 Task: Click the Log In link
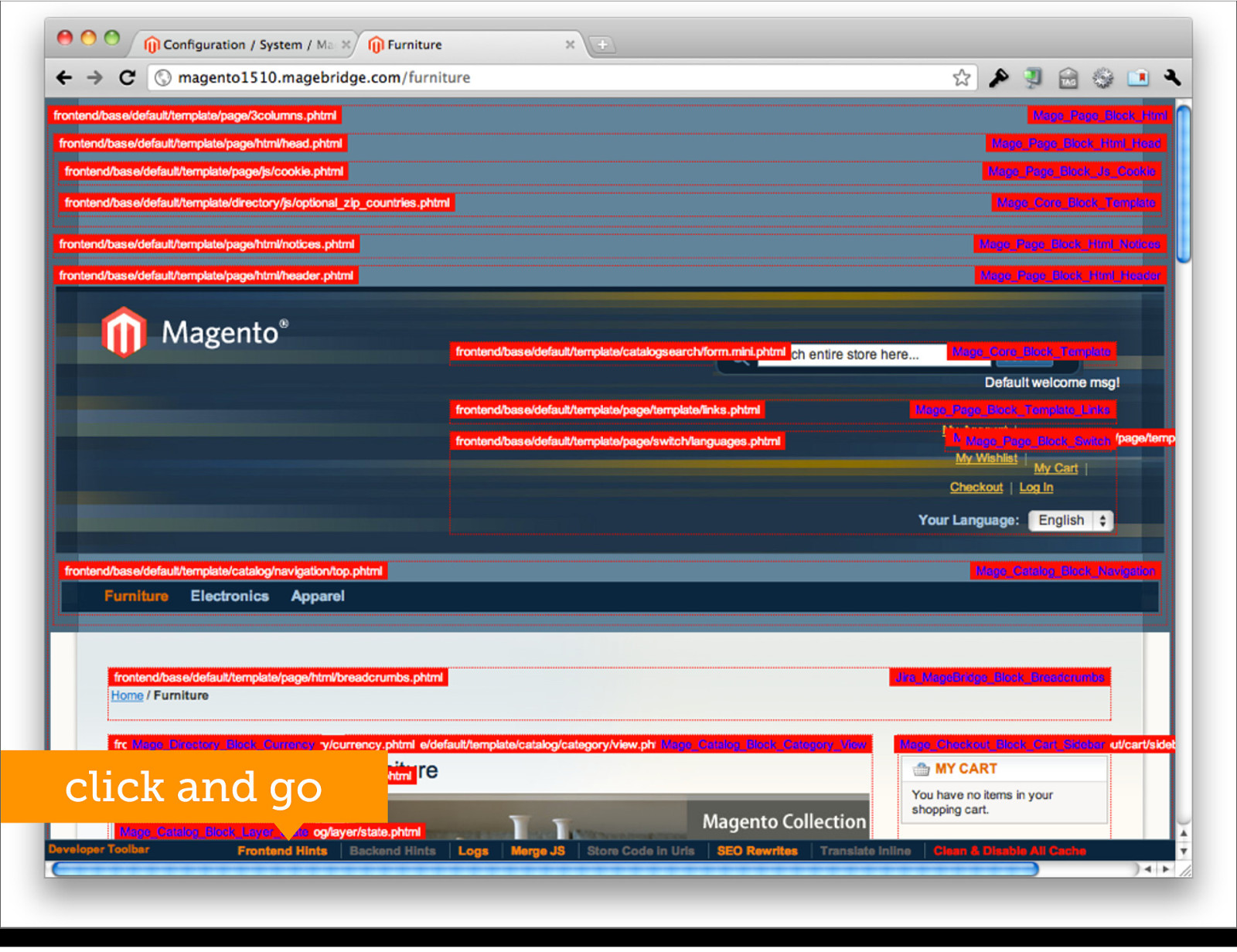[1036, 487]
